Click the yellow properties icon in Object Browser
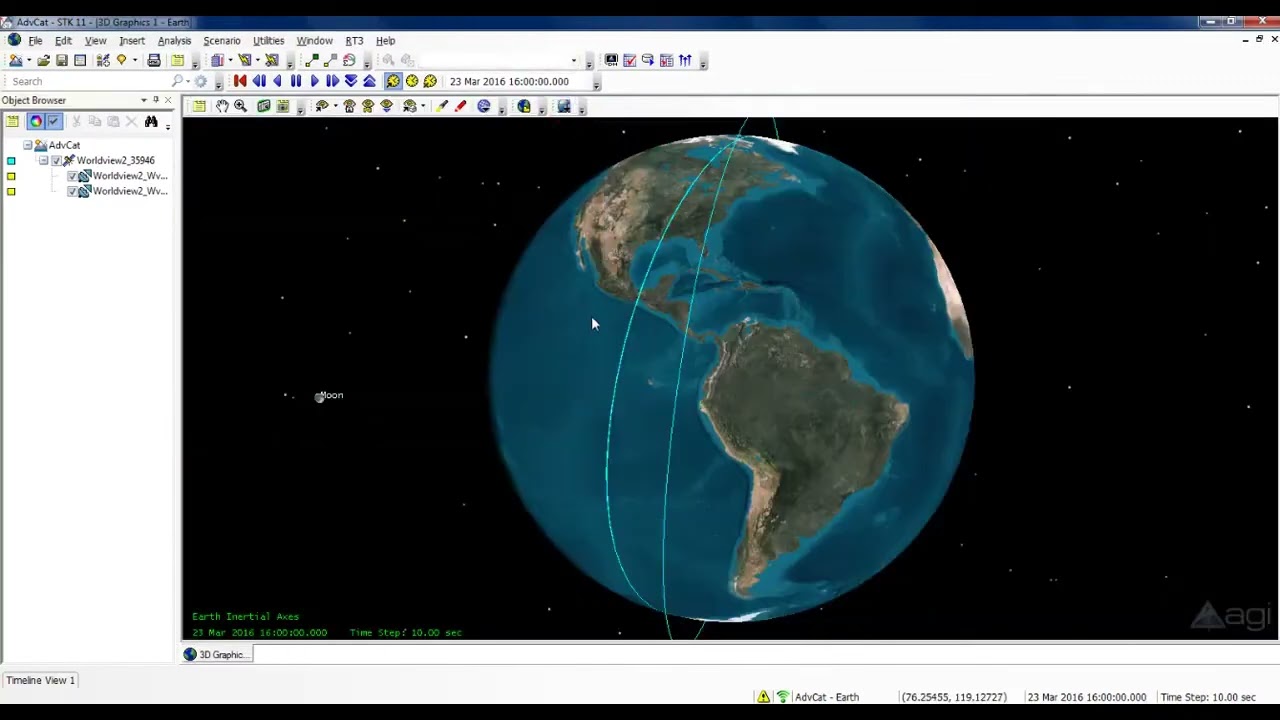Viewport: 1280px width, 720px height. pyautogui.click(x=13, y=122)
